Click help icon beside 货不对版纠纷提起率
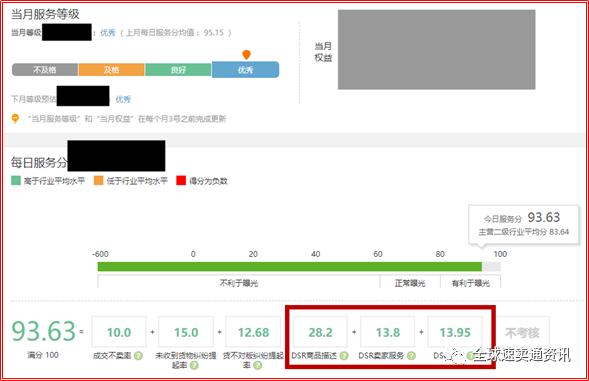 tap(257, 365)
